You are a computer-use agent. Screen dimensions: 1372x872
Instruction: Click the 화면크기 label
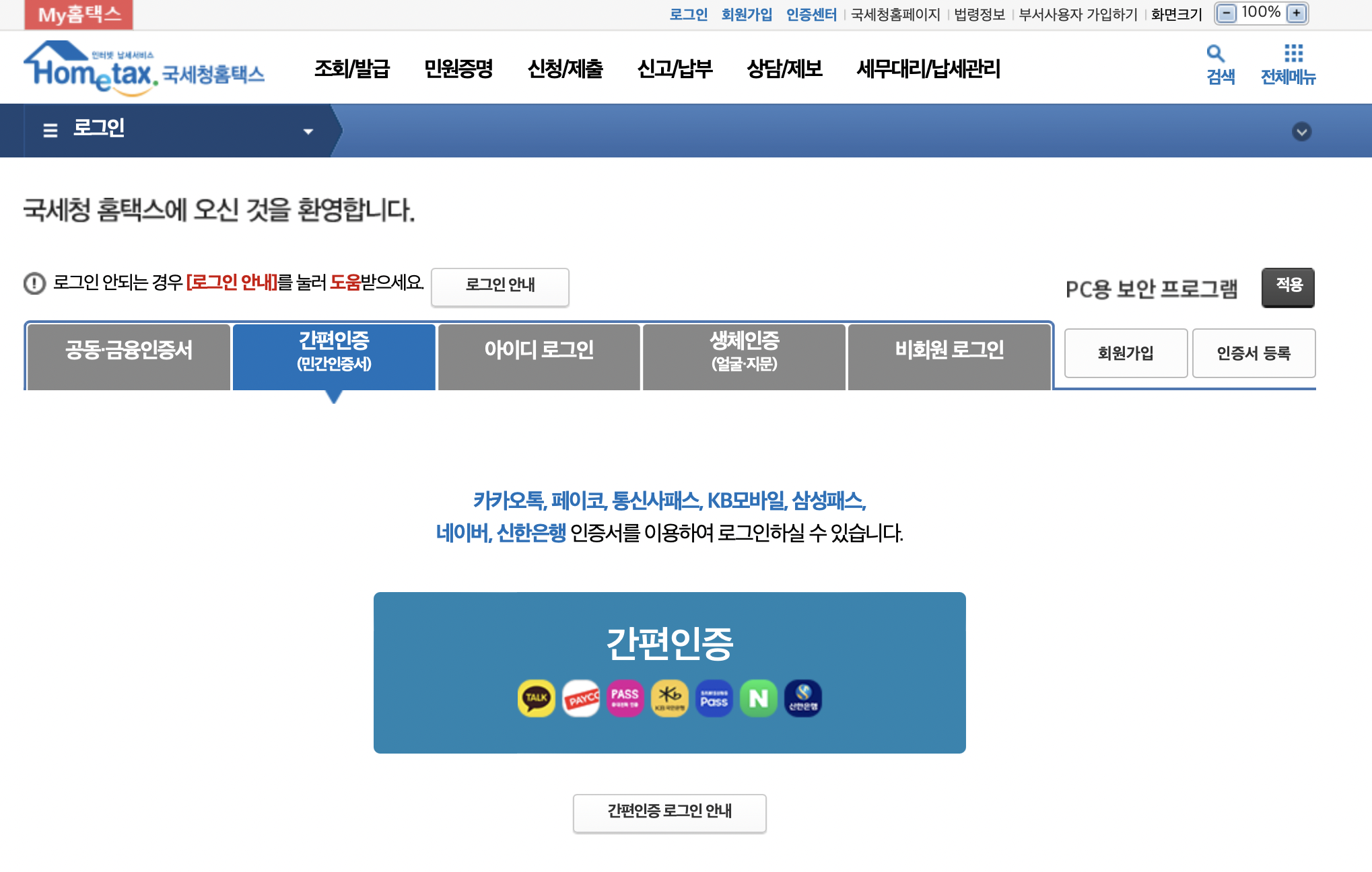pyautogui.click(x=1176, y=14)
